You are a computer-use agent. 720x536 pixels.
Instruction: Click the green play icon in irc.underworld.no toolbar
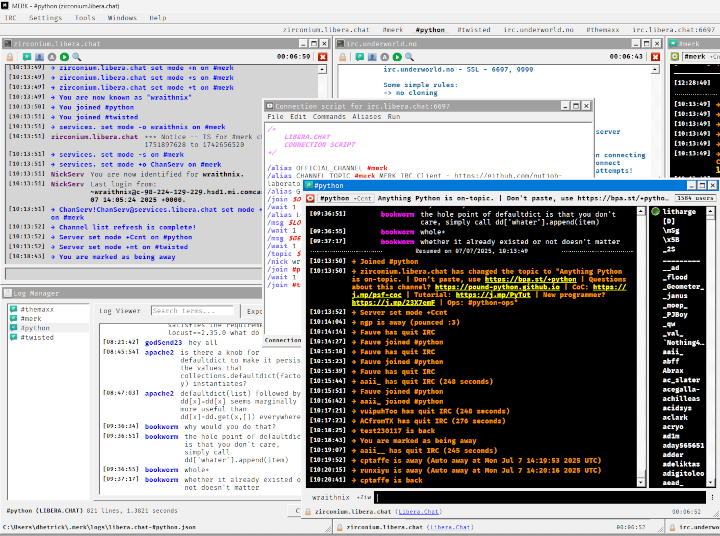click(397, 57)
